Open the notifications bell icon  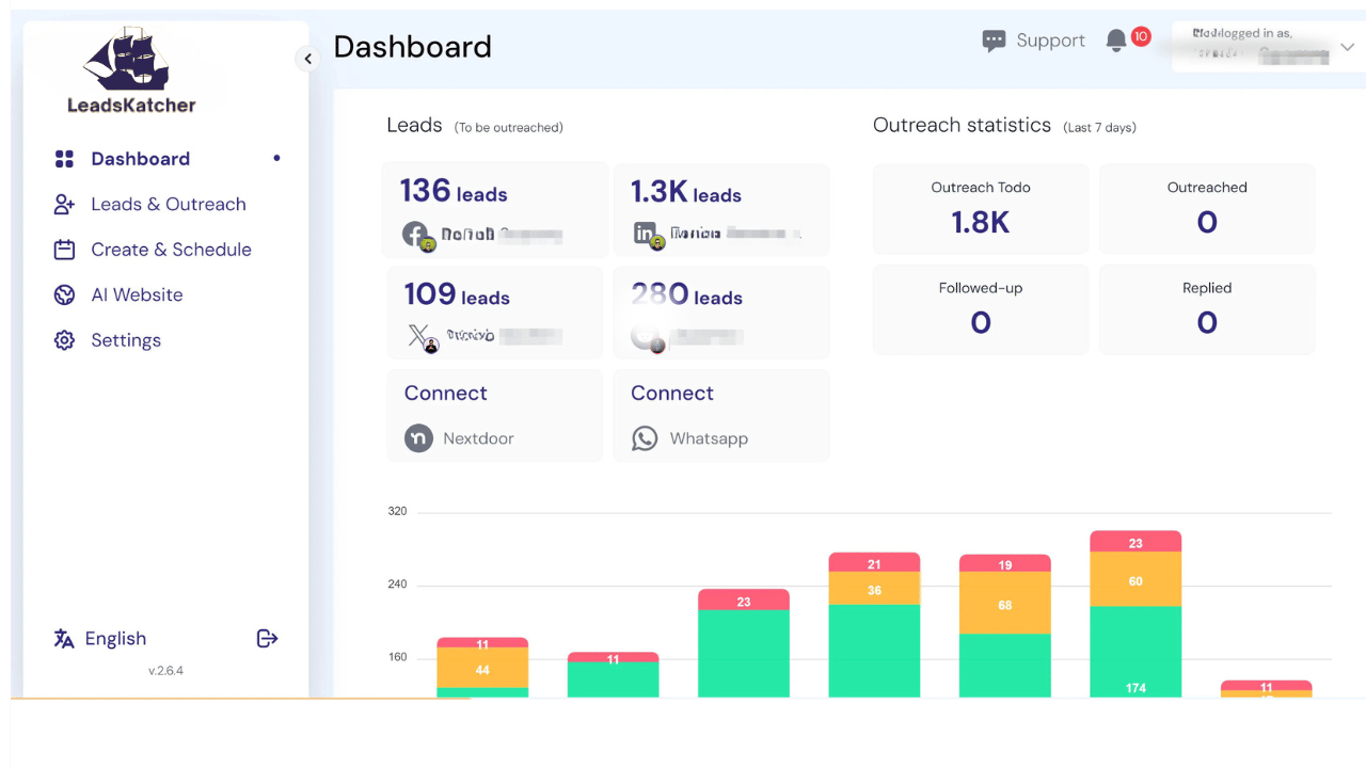(1116, 40)
